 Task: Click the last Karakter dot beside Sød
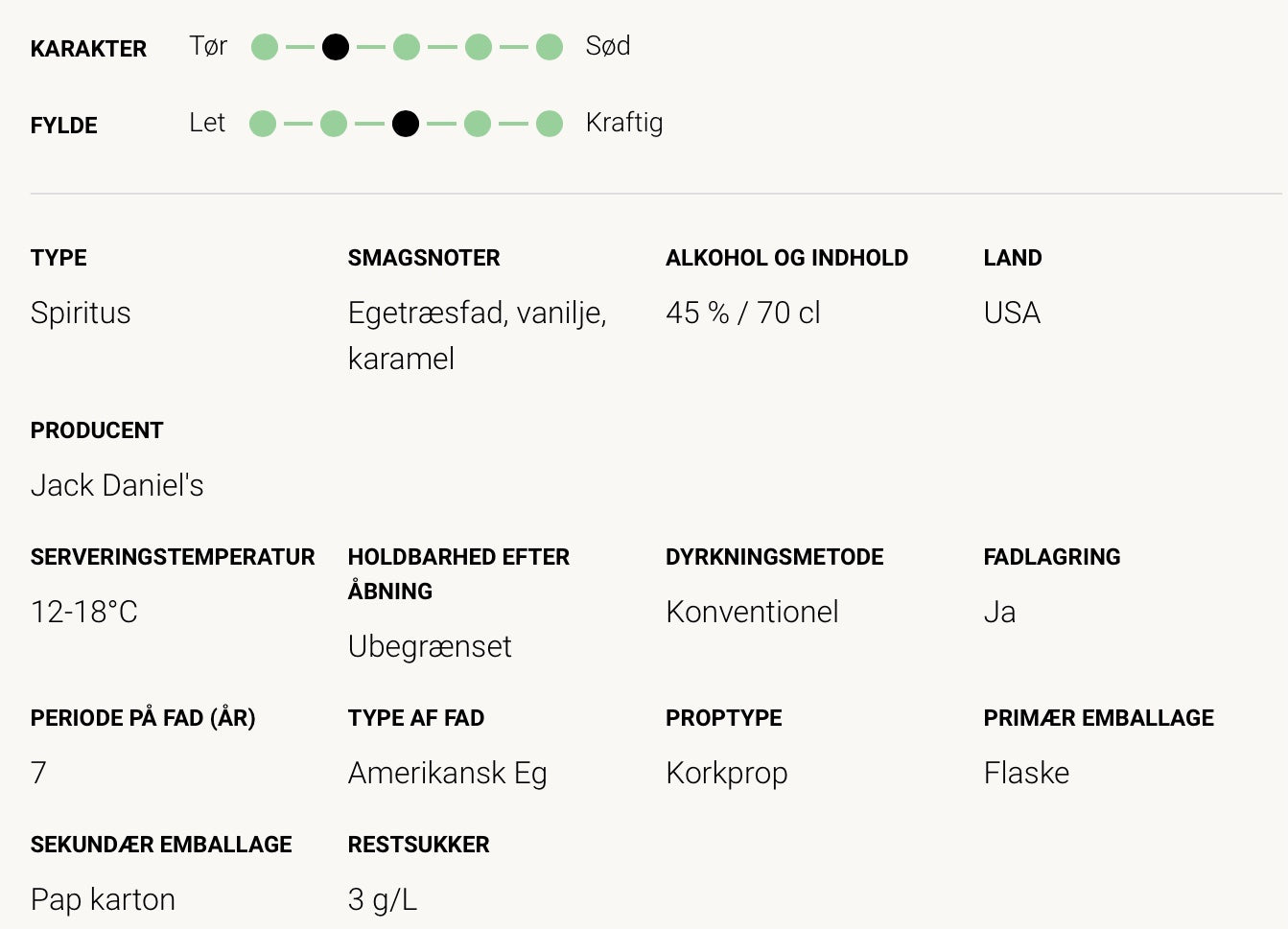tap(550, 47)
